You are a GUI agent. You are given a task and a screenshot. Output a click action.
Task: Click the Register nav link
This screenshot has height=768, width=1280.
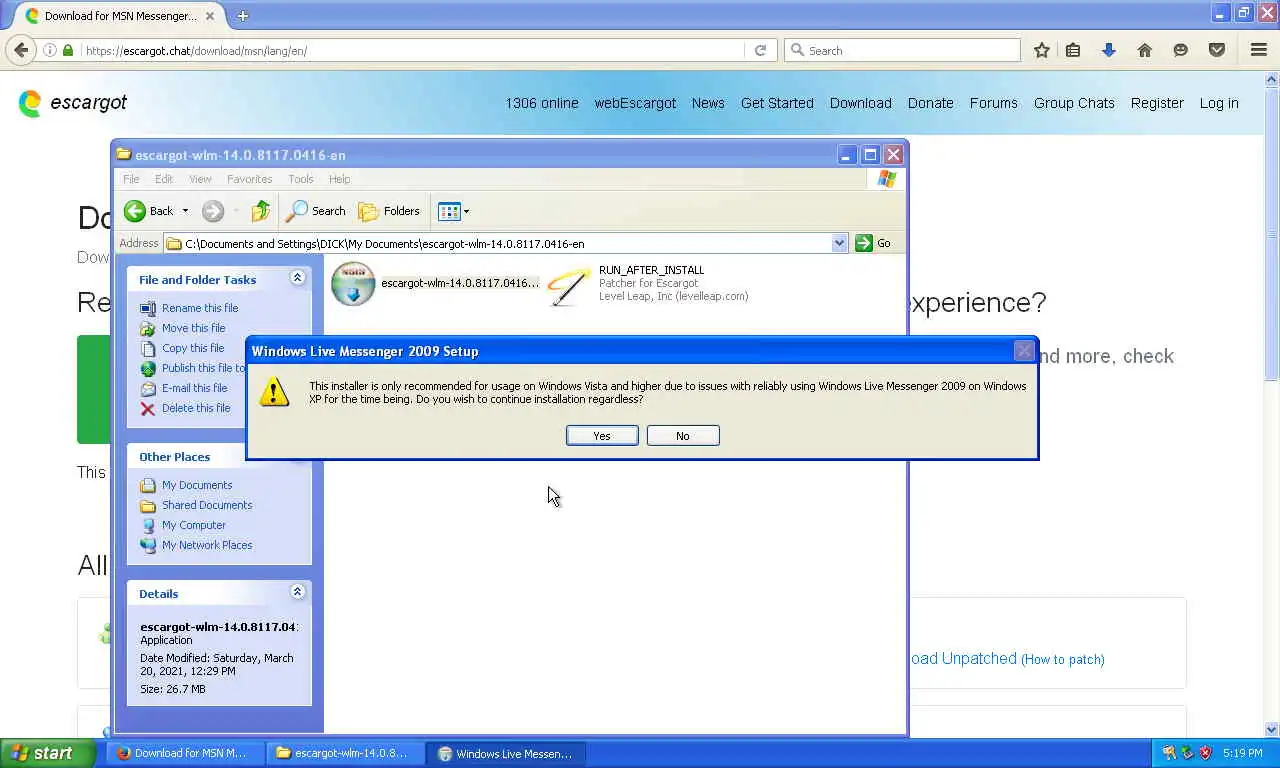(x=1157, y=103)
